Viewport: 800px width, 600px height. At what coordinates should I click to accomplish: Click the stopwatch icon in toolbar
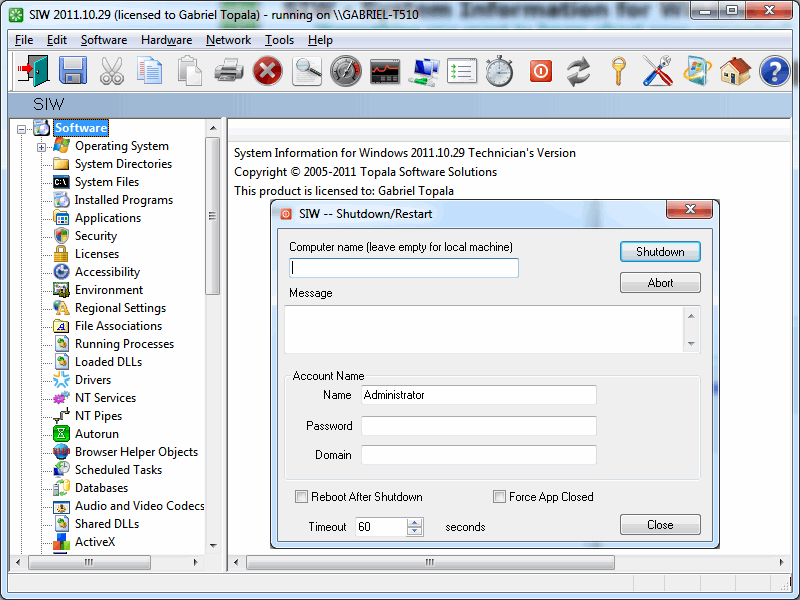click(x=499, y=71)
